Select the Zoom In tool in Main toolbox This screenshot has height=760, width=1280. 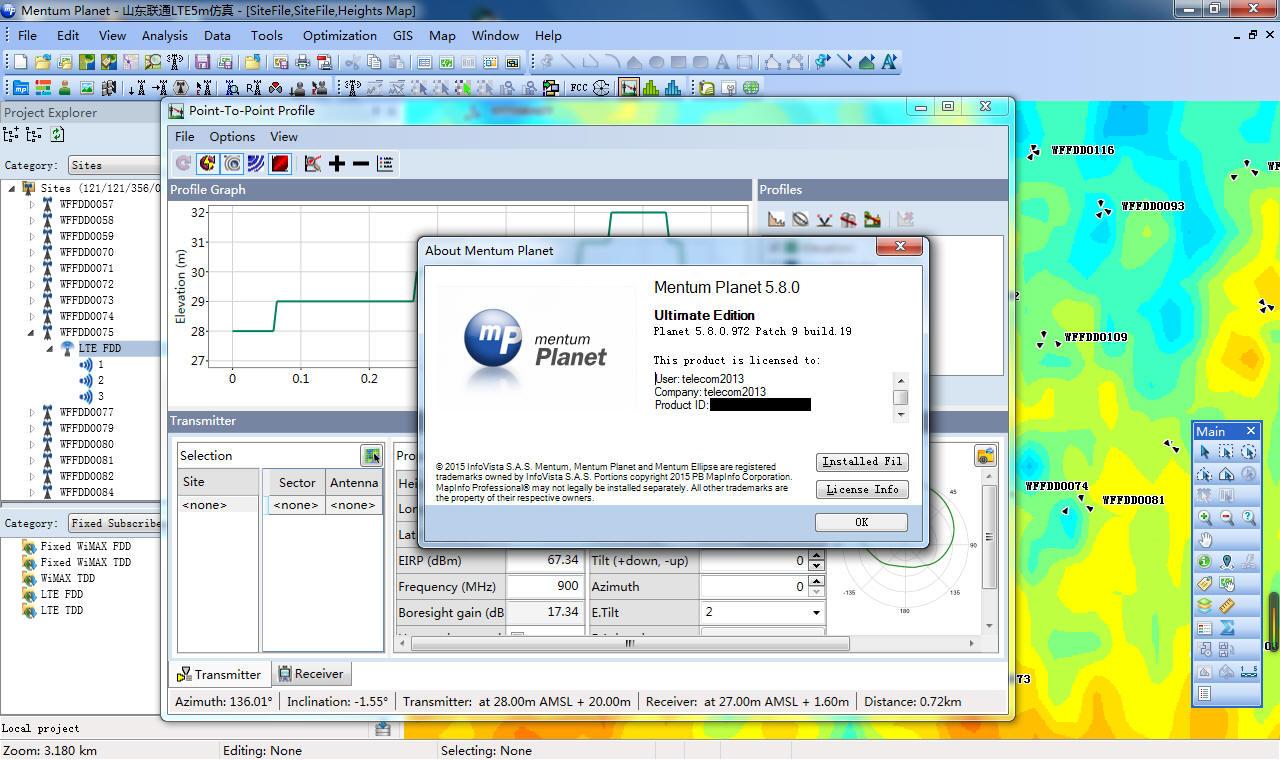tap(1204, 518)
